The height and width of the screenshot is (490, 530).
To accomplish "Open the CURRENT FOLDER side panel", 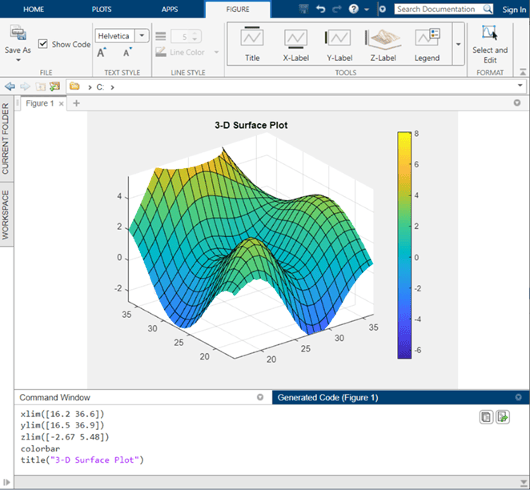I will [5, 139].
